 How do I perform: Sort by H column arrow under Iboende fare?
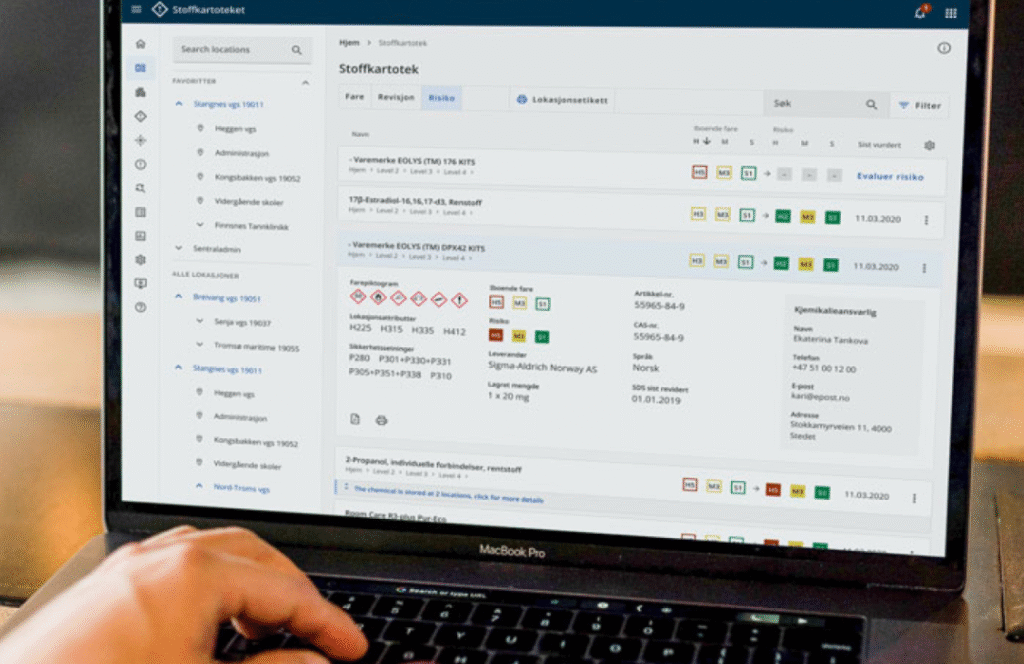[707, 141]
